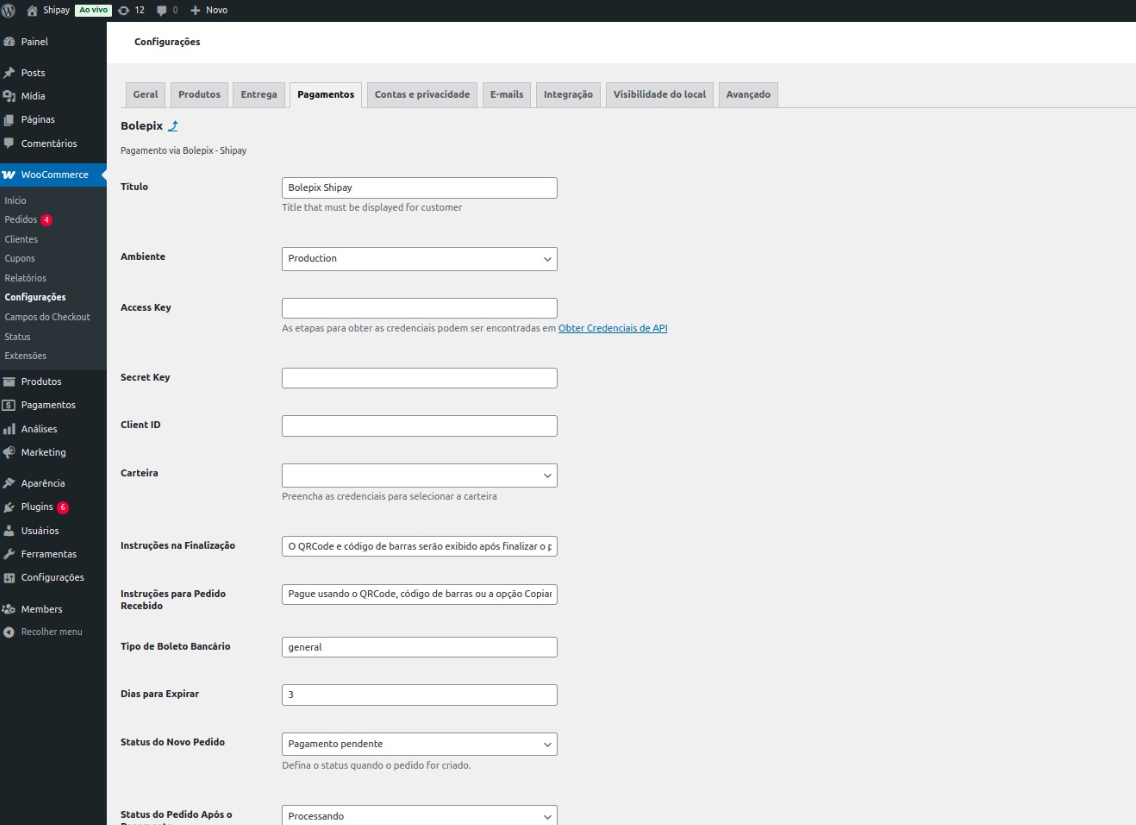Switch to the Entrega tab
The image size is (1136, 825).
[x=259, y=95]
